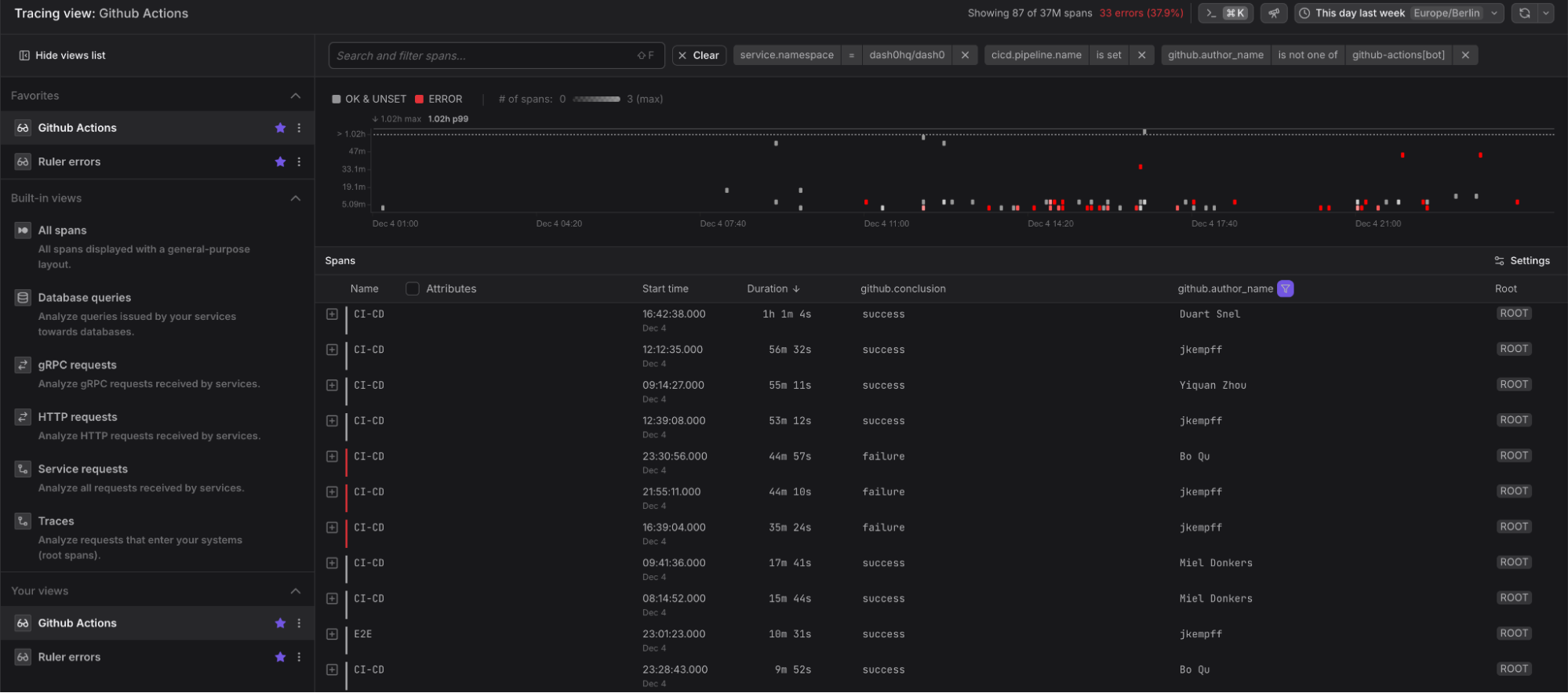Remove the github-actions[bot] author filter
This screenshot has width=1568, height=693.
[1465, 55]
